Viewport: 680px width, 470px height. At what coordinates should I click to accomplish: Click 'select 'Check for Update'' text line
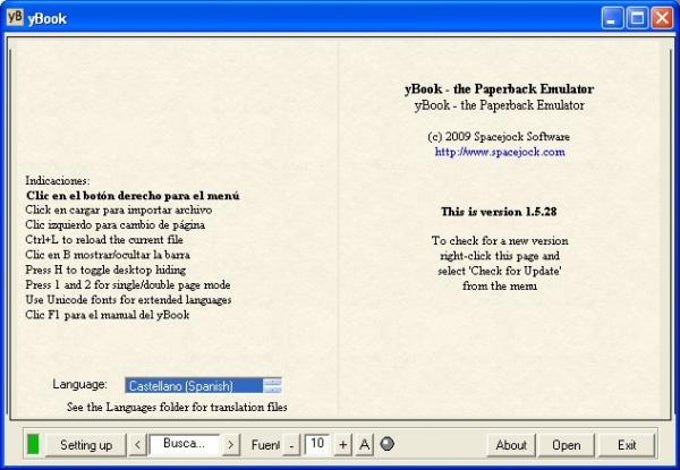click(500, 271)
